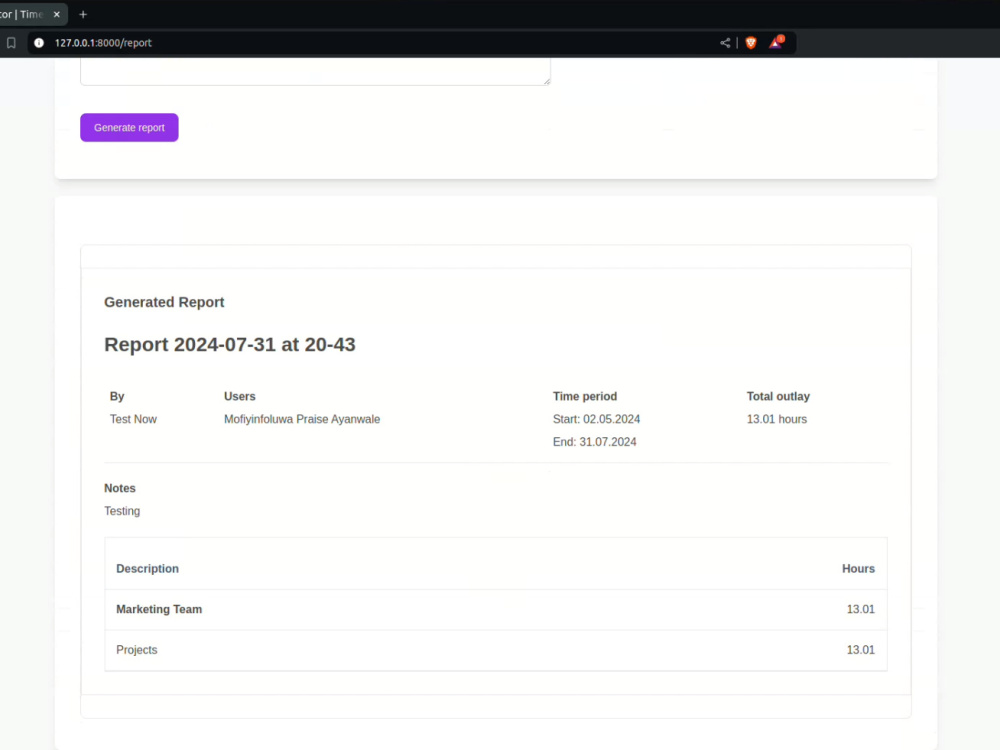
Task: Open a new browser tab
Action: tap(83, 14)
